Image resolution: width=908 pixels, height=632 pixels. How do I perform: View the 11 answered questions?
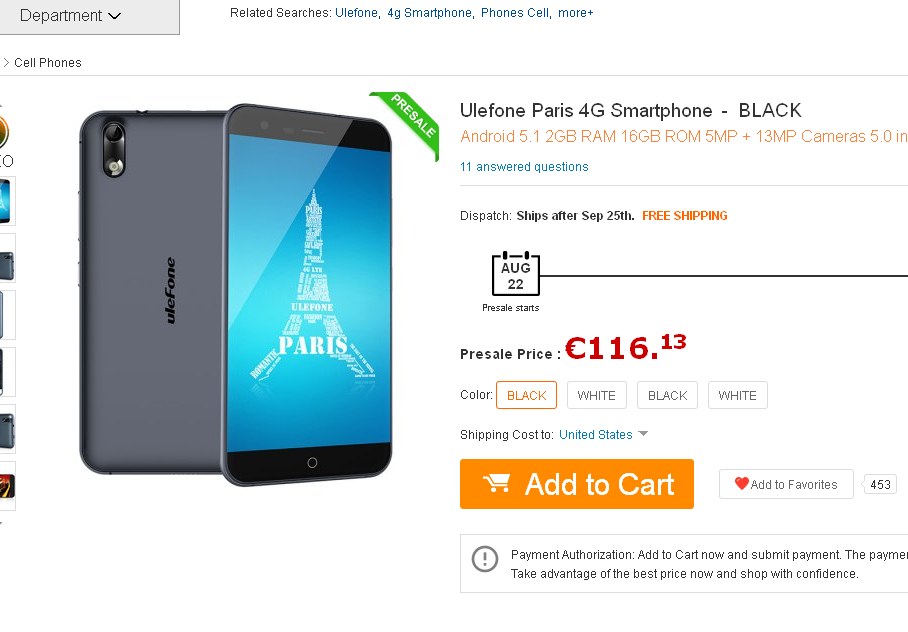(x=524, y=167)
